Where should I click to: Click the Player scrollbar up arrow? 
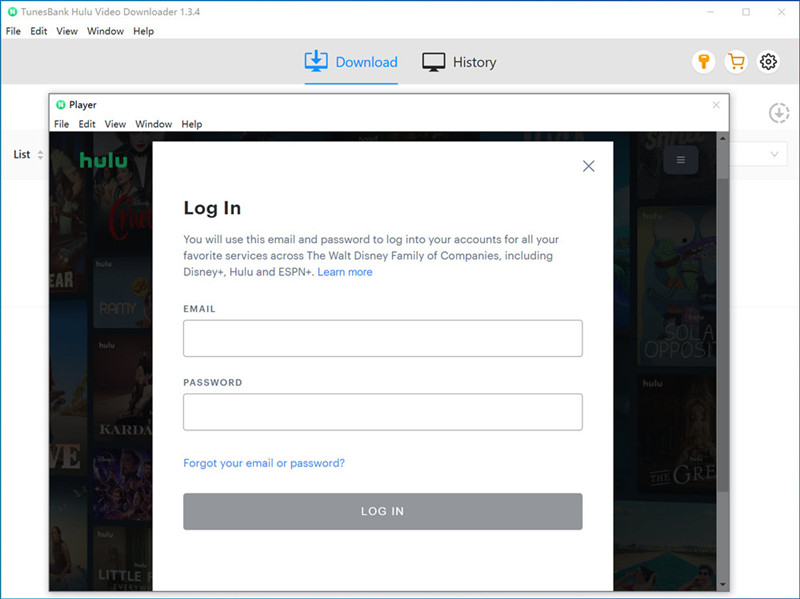722,138
